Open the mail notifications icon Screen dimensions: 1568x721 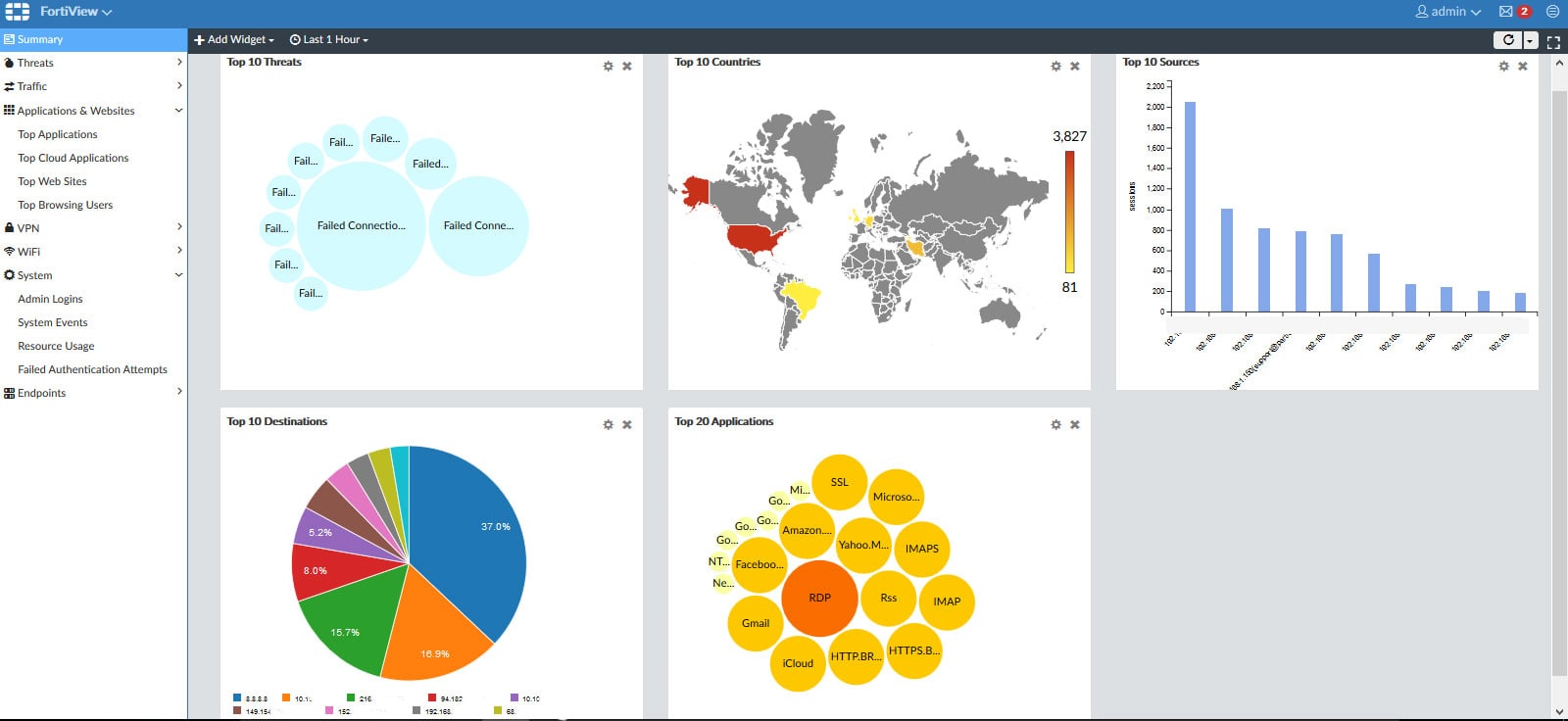click(x=1505, y=12)
